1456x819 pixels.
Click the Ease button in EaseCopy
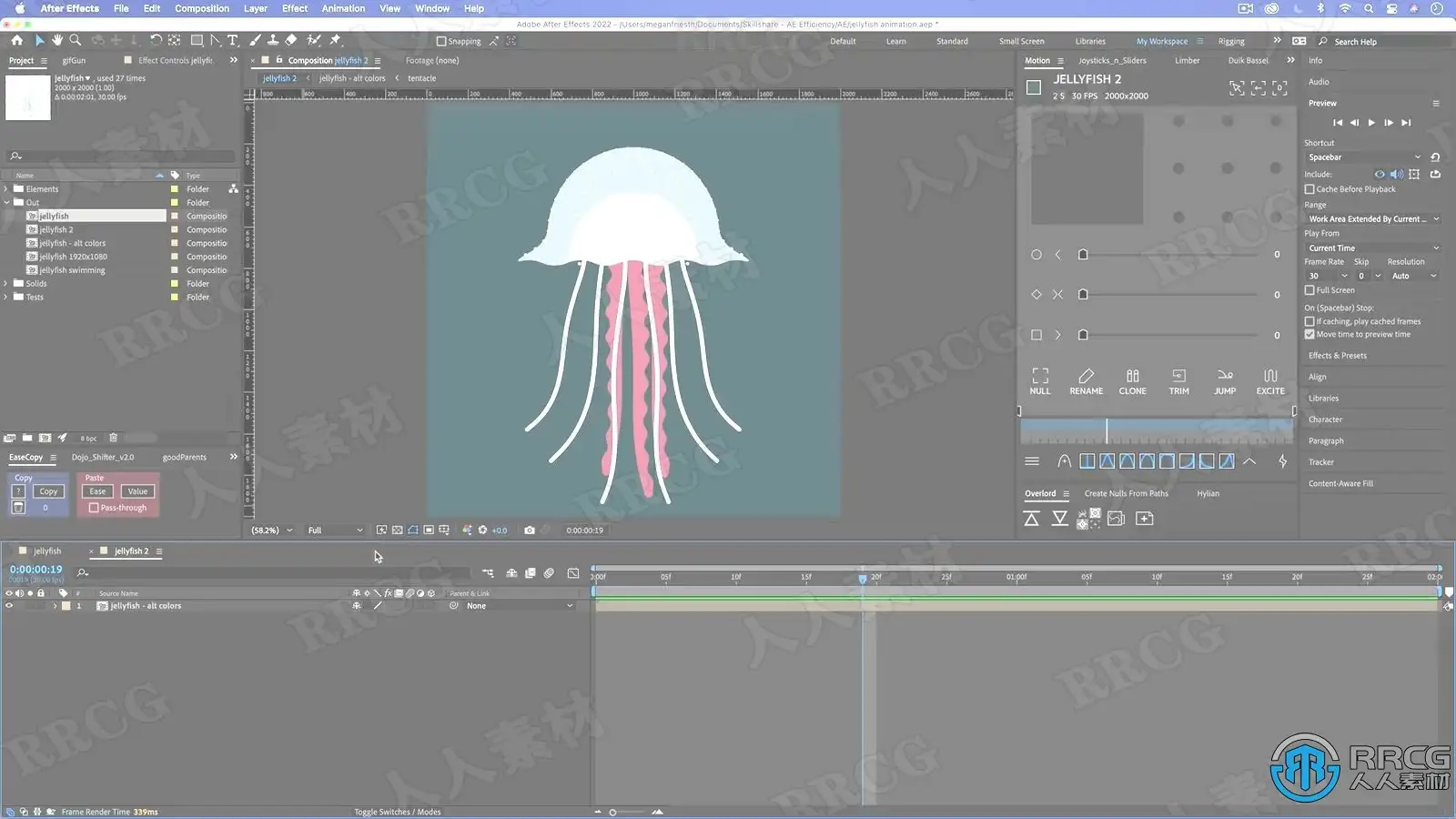[97, 491]
